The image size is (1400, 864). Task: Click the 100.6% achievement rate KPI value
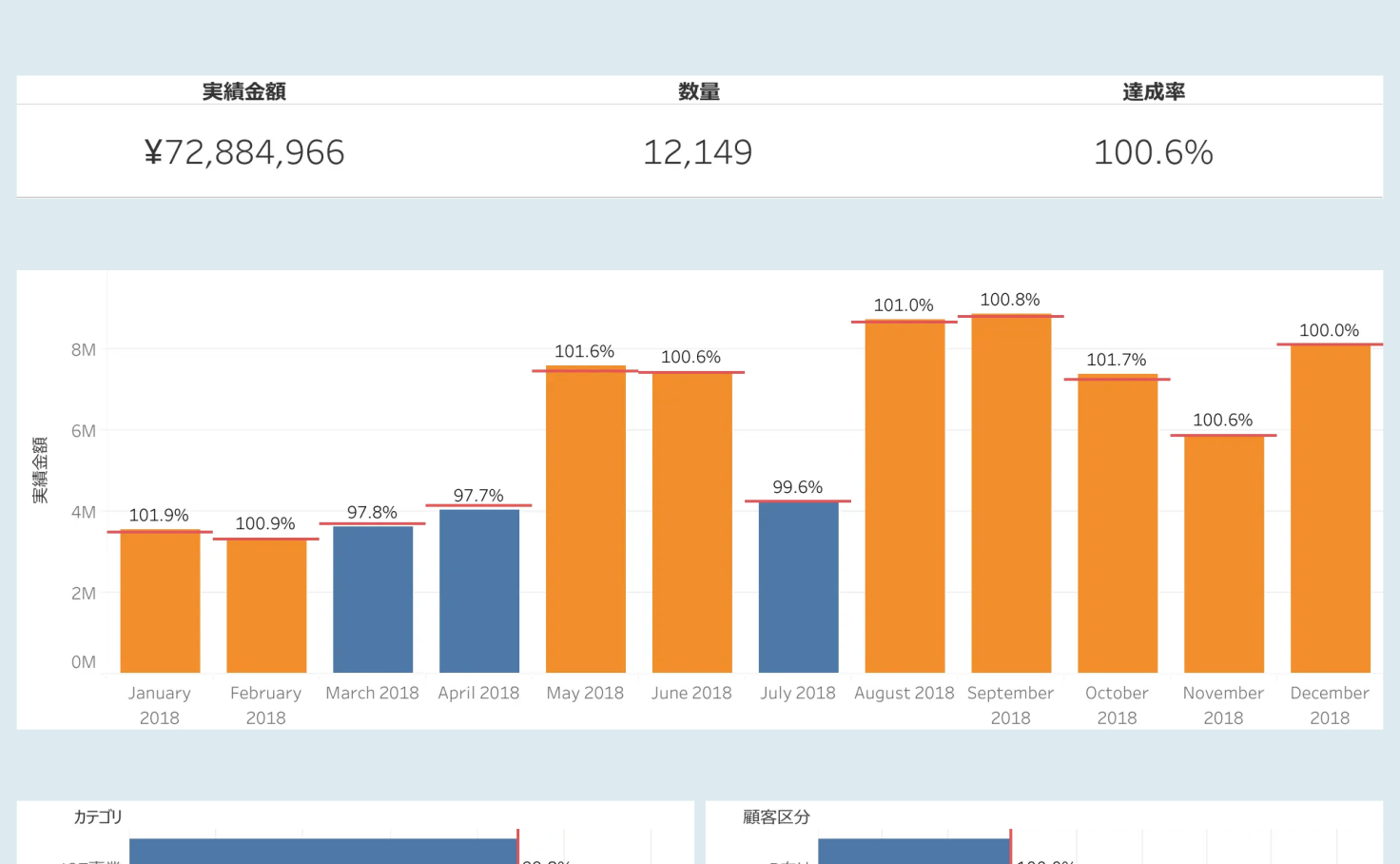1154,152
